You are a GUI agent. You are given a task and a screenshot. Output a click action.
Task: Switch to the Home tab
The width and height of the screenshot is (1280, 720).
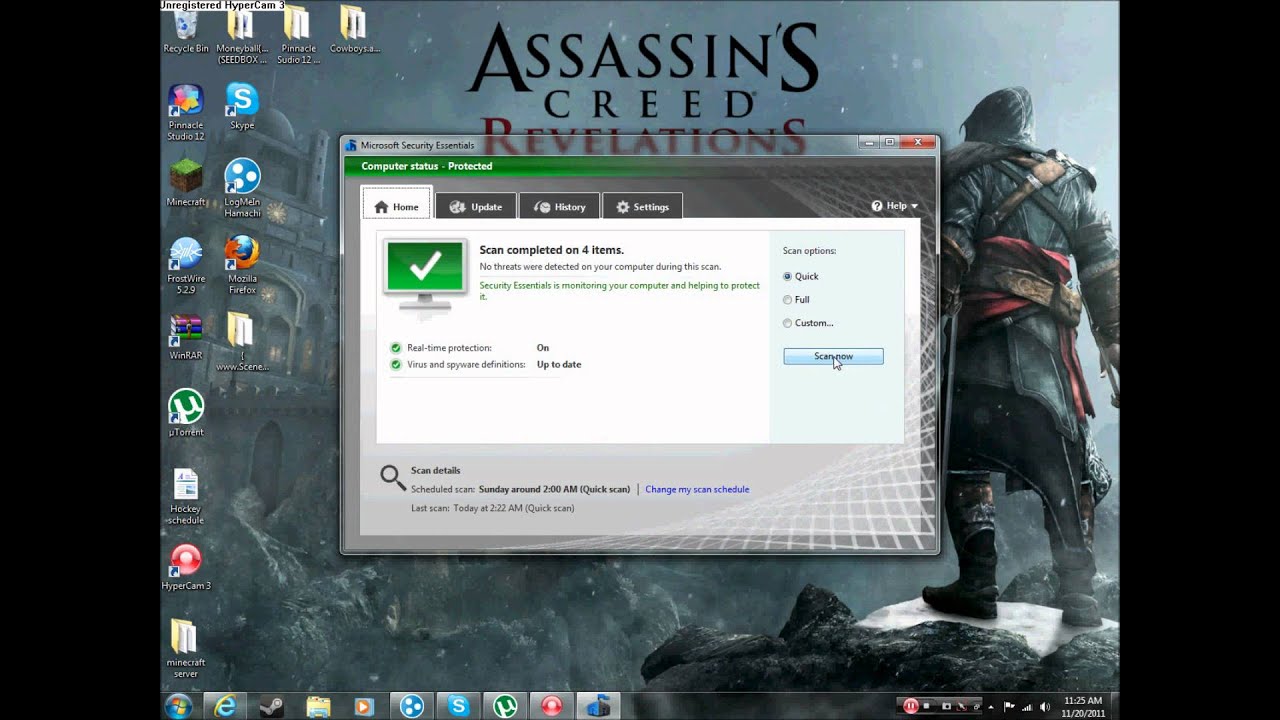396,206
